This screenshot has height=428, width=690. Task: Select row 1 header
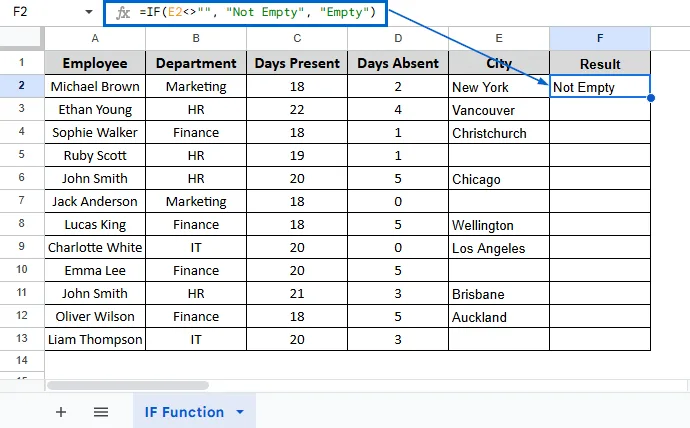coord(22,62)
